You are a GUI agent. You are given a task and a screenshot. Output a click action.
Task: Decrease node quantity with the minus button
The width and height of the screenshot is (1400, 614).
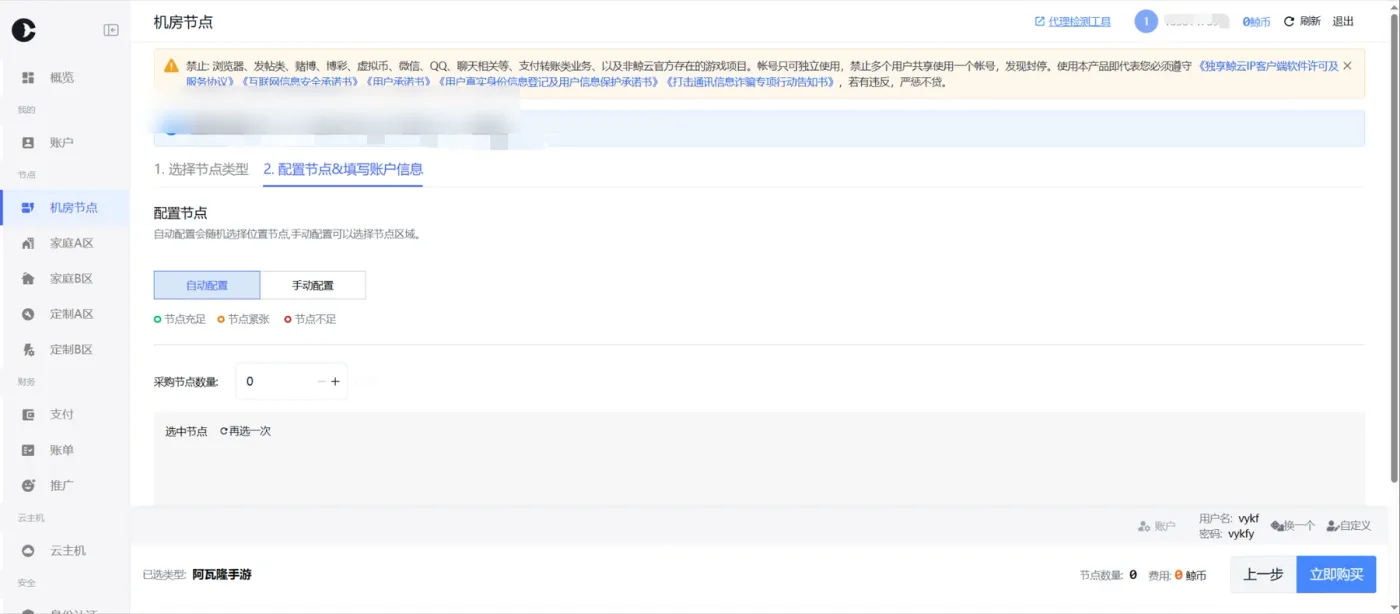[321, 381]
